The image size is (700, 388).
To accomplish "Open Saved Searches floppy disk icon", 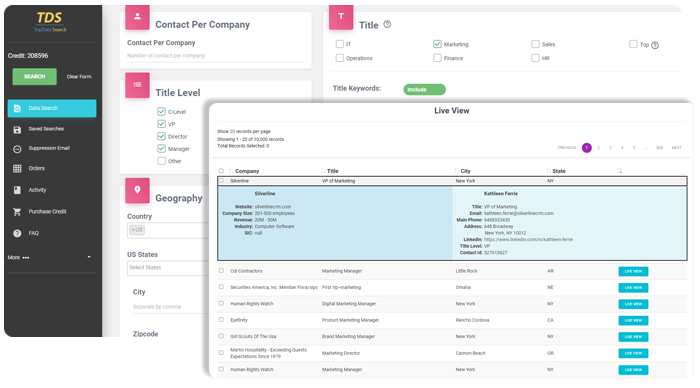I will pos(17,129).
